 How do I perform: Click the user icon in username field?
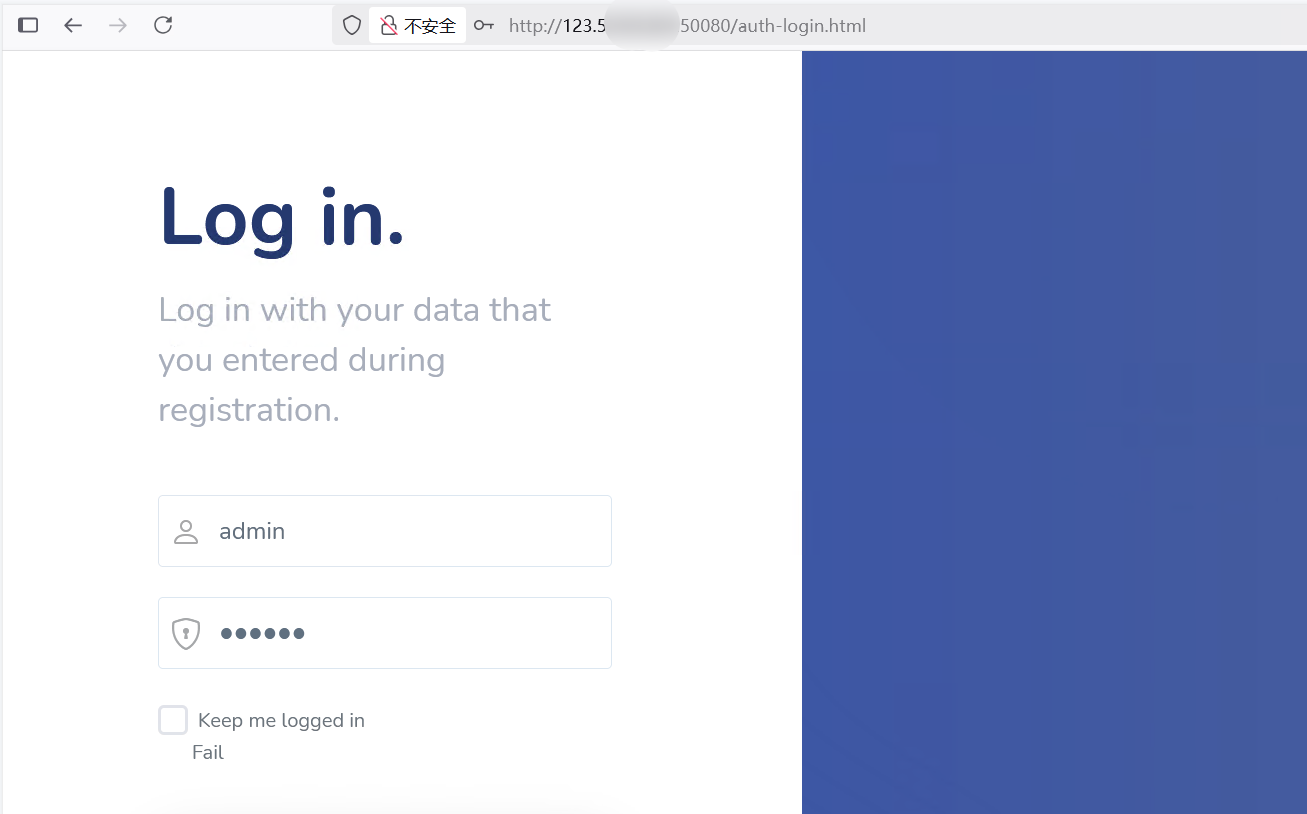coord(186,532)
